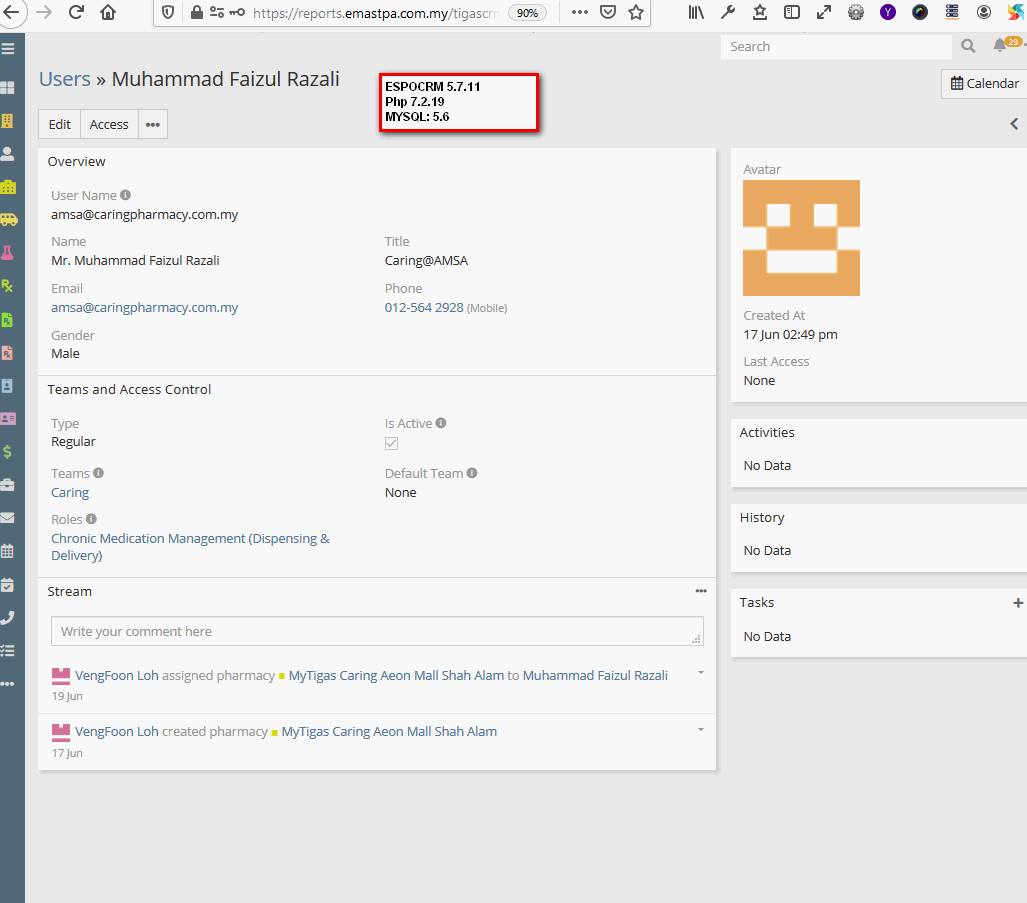Expand dropdown arrow on assigned pharmacy post

tap(701, 673)
